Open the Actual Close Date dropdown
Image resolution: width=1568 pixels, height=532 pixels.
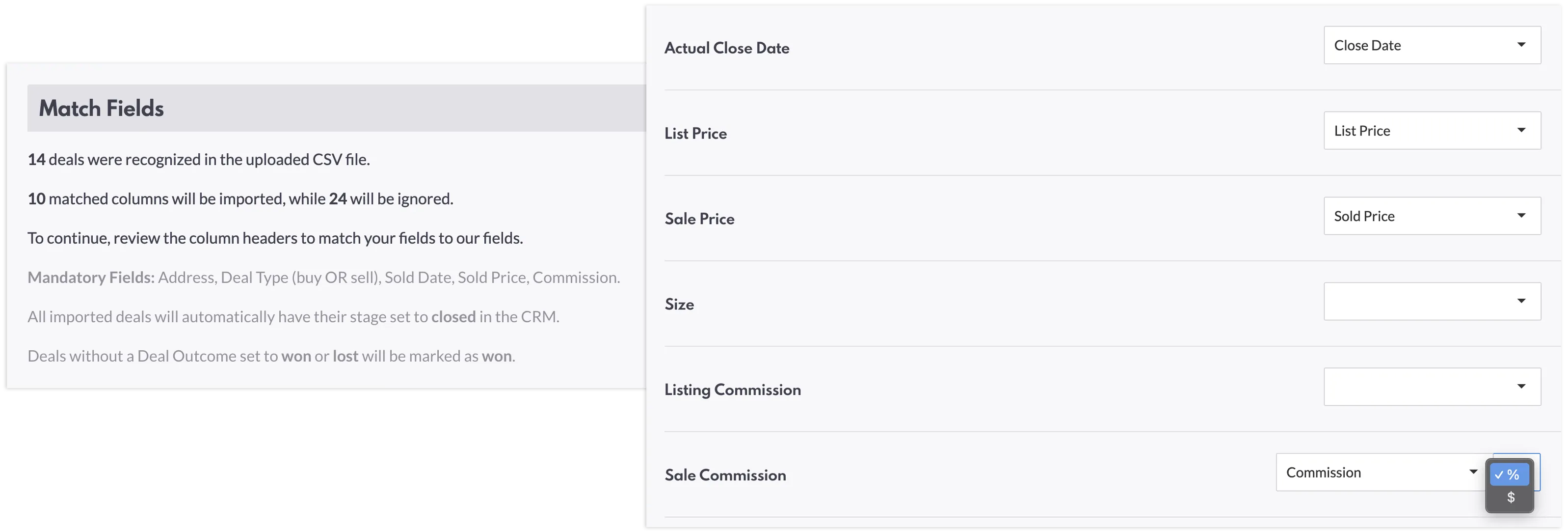tap(1432, 45)
